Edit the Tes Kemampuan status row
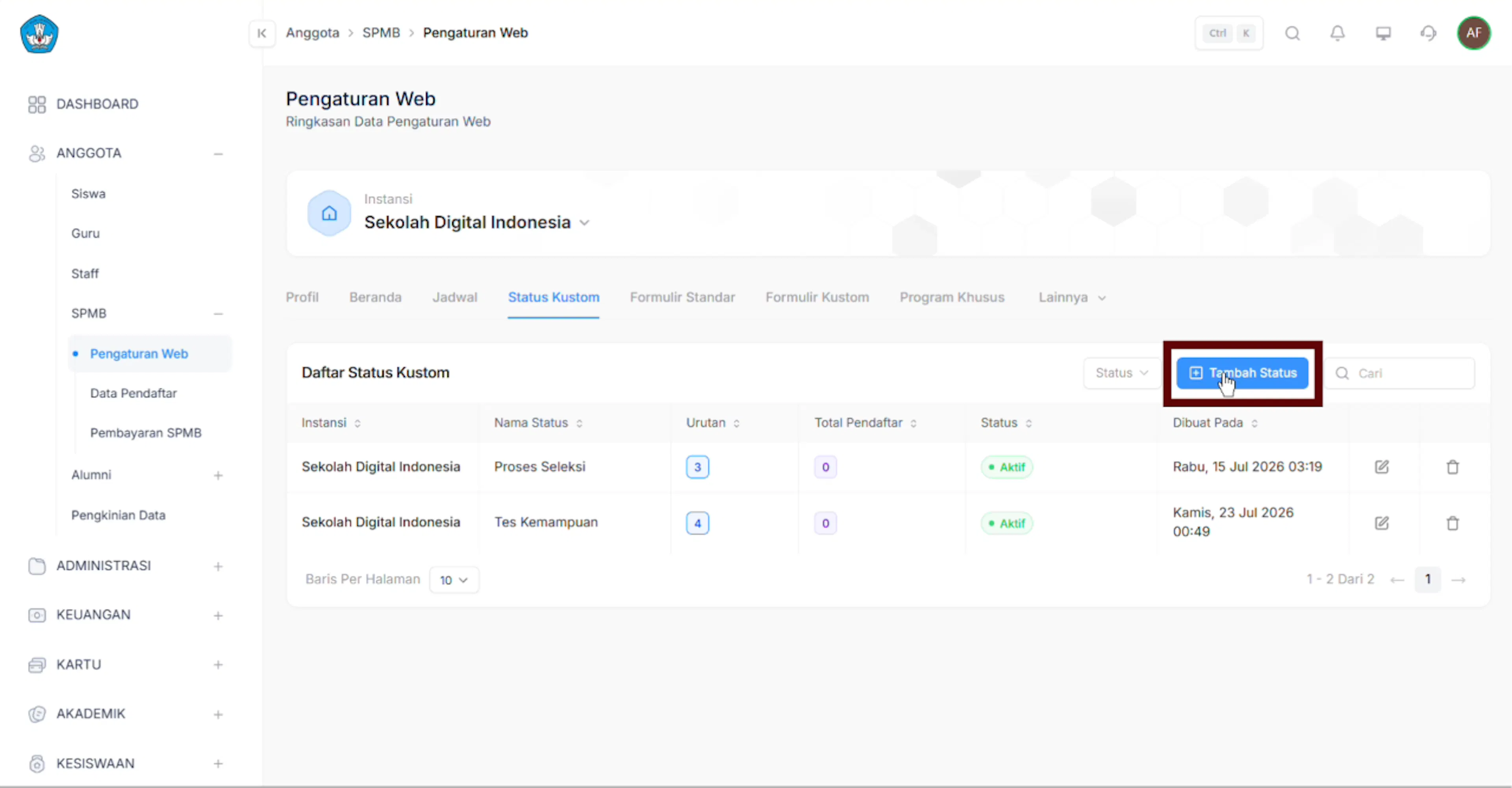Viewport: 1512px width, 788px height. click(x=1381, y=522)
